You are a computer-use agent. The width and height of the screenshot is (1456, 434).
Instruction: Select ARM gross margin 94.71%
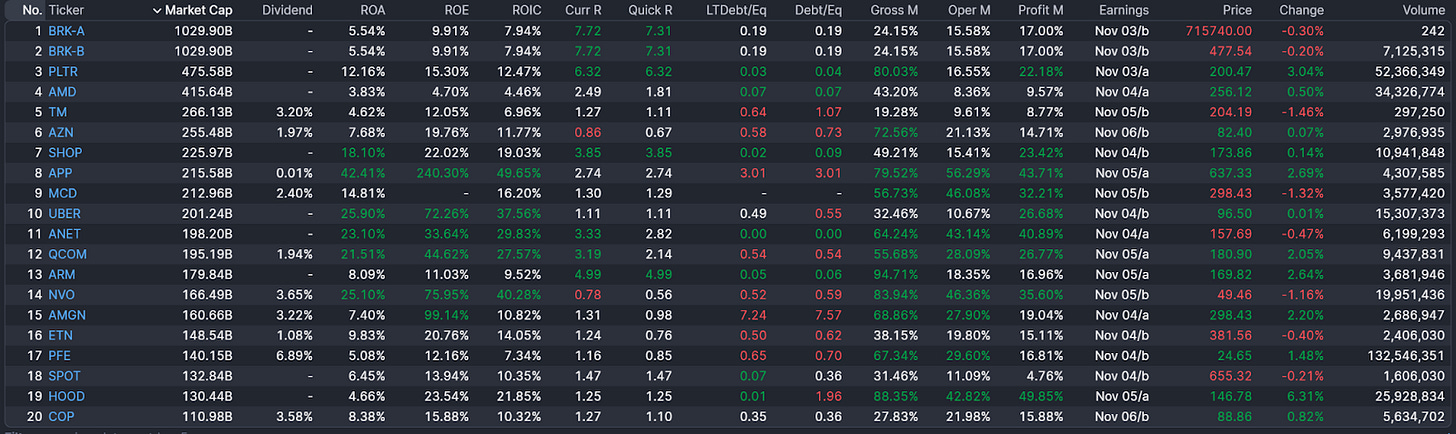[895, 274]
